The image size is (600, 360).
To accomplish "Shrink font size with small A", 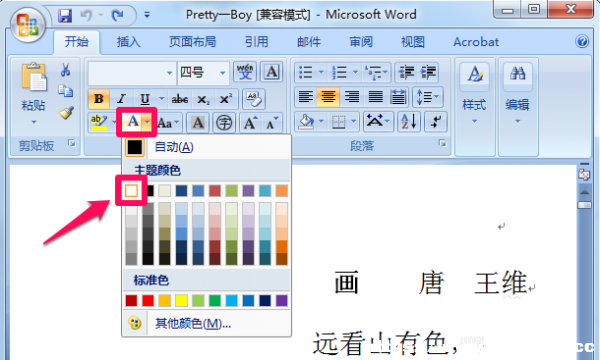I will click(x=272, y=123).
